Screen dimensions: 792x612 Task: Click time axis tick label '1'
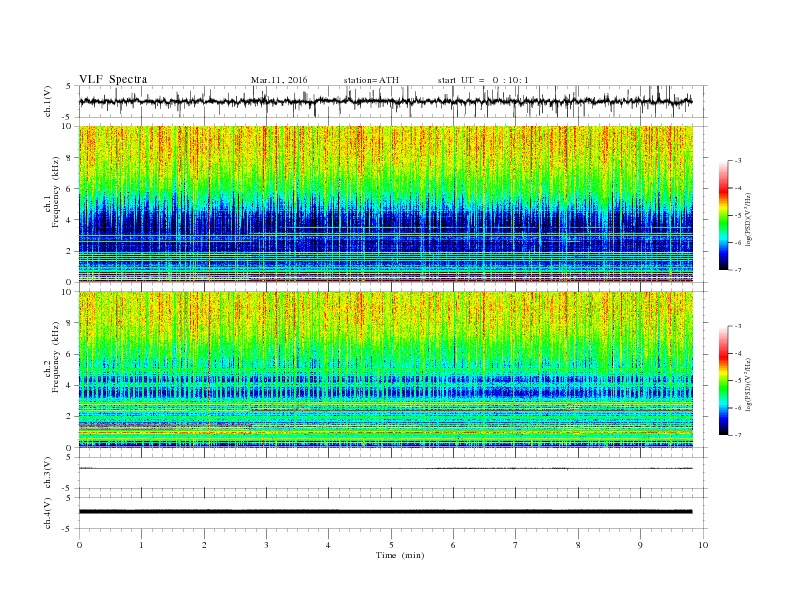coord(141,545)
